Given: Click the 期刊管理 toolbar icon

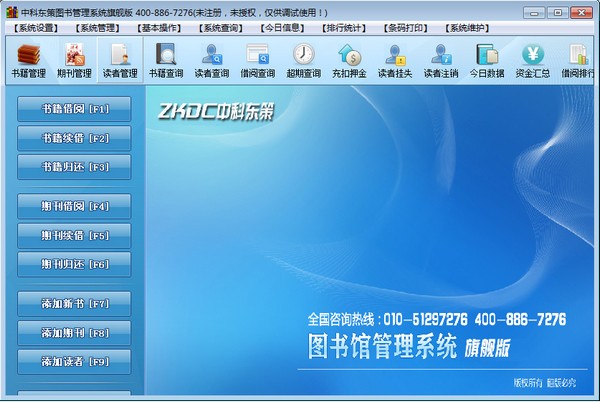Looking at the screenshot, I should coord(74,60).
